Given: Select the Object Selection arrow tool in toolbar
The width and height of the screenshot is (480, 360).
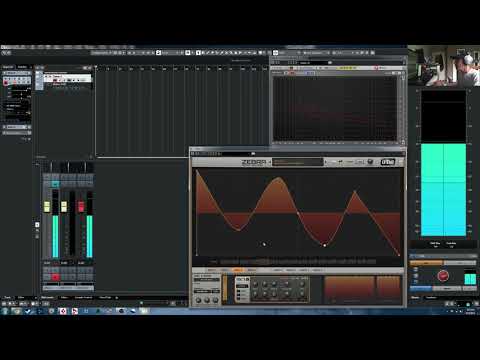Looking at the screenshot, I should coord(199,53).
